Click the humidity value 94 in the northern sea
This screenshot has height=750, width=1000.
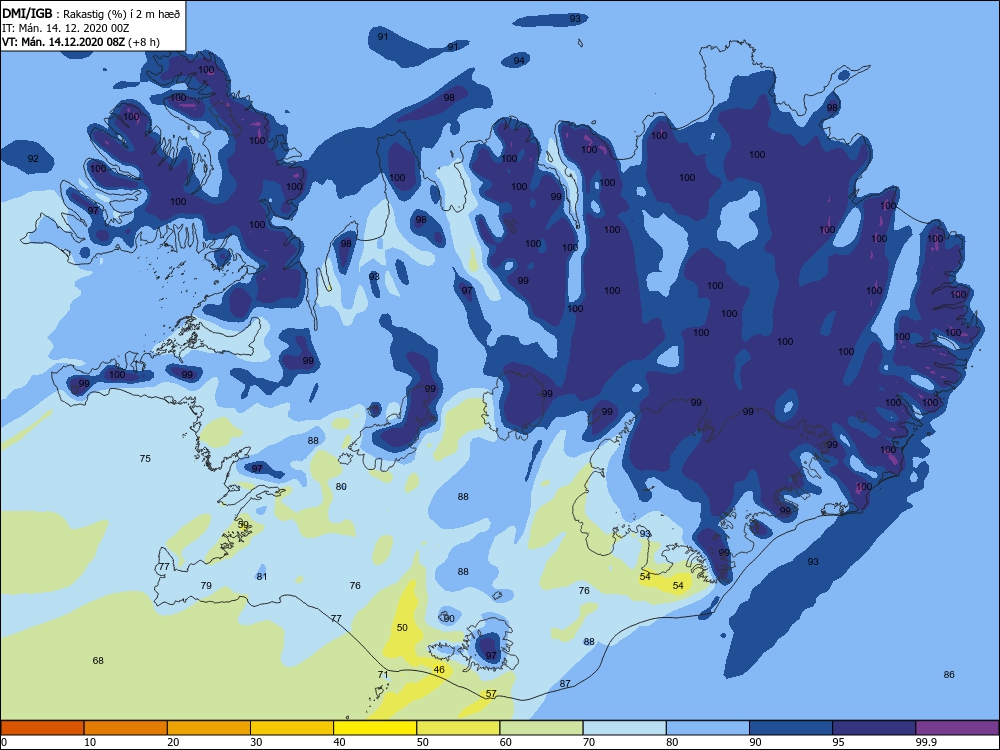click(x=519, y=61)
